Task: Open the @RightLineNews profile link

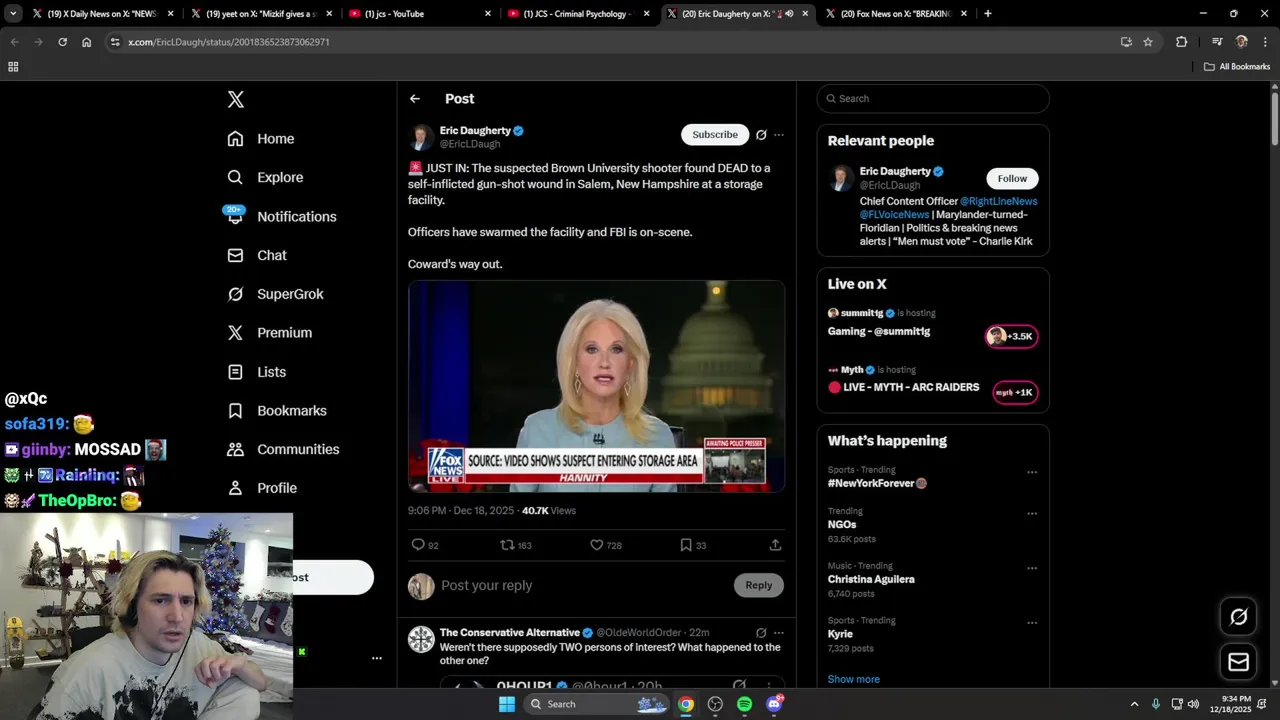Action: [999, 201]
